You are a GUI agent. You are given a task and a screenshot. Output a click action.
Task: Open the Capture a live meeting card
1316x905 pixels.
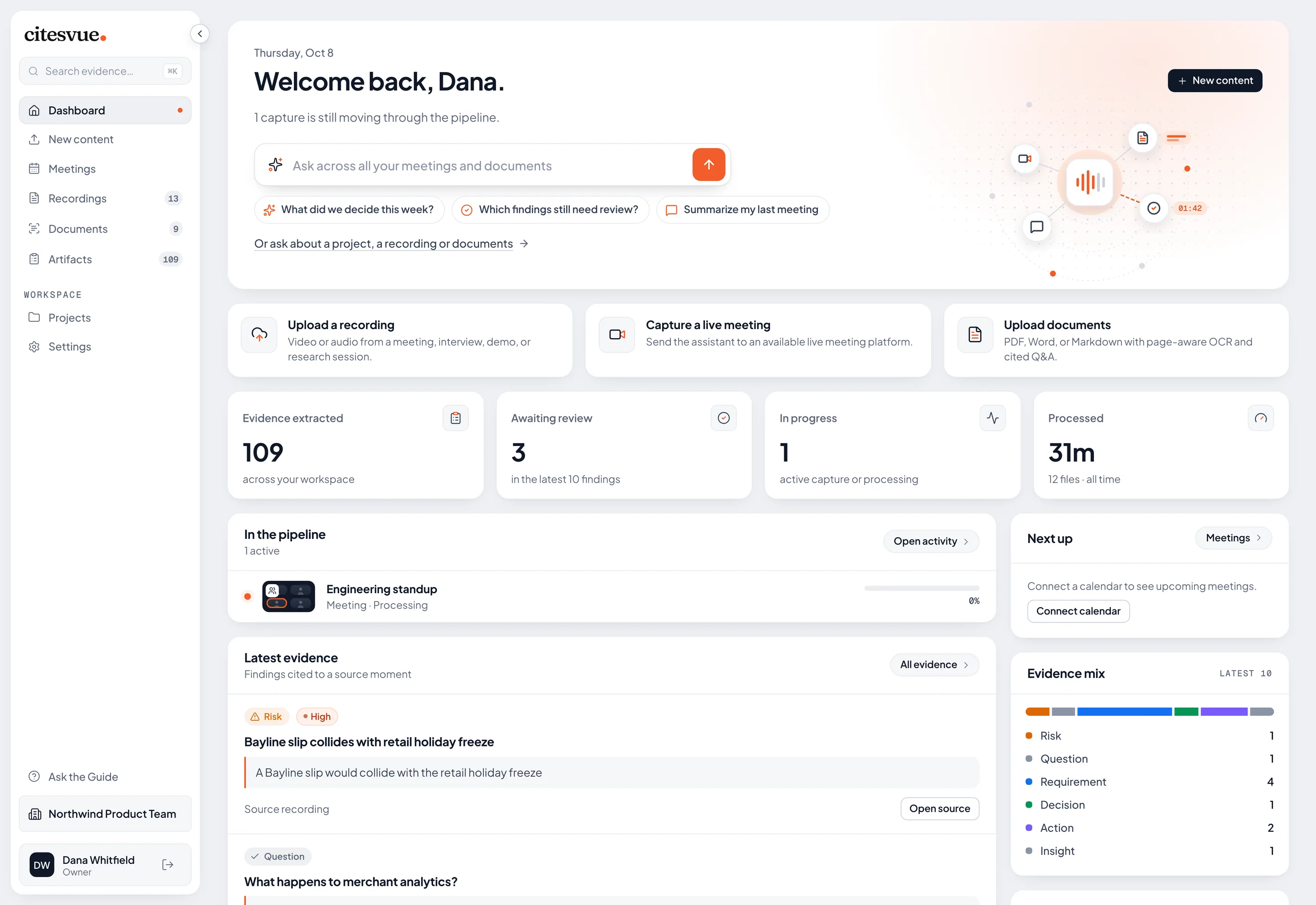pos(758,340)
